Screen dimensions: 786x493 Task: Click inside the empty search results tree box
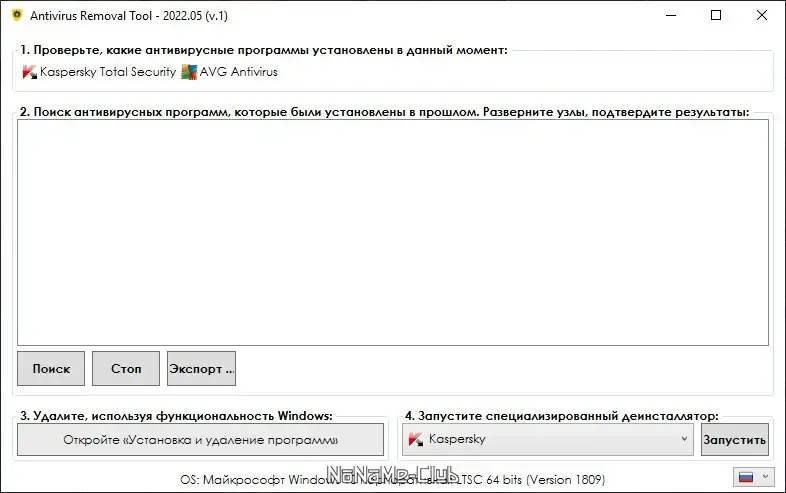(x=393, y=232)
